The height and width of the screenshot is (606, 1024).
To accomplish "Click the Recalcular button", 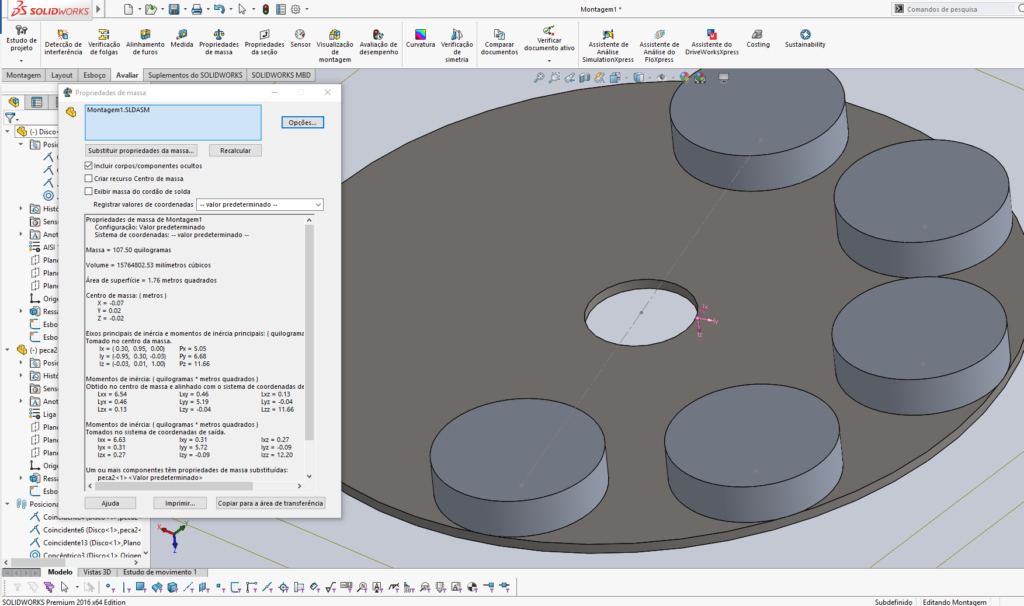I will pos(235,150).
